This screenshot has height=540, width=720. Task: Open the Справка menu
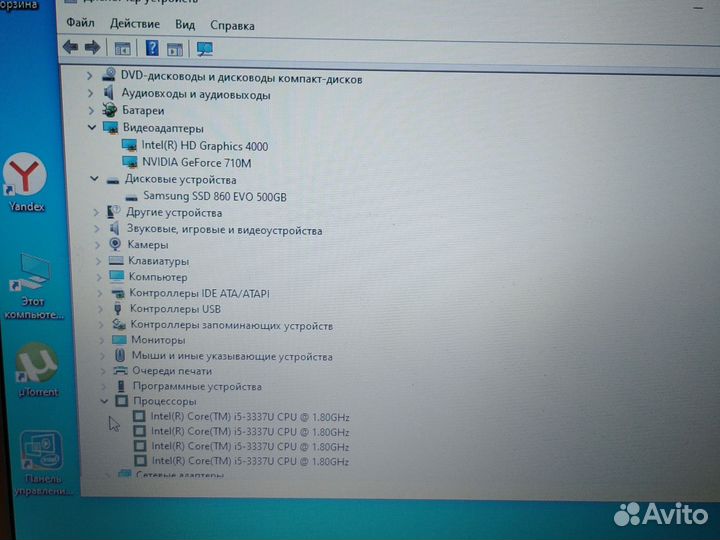pyautogui.click(x=232, y=26)
